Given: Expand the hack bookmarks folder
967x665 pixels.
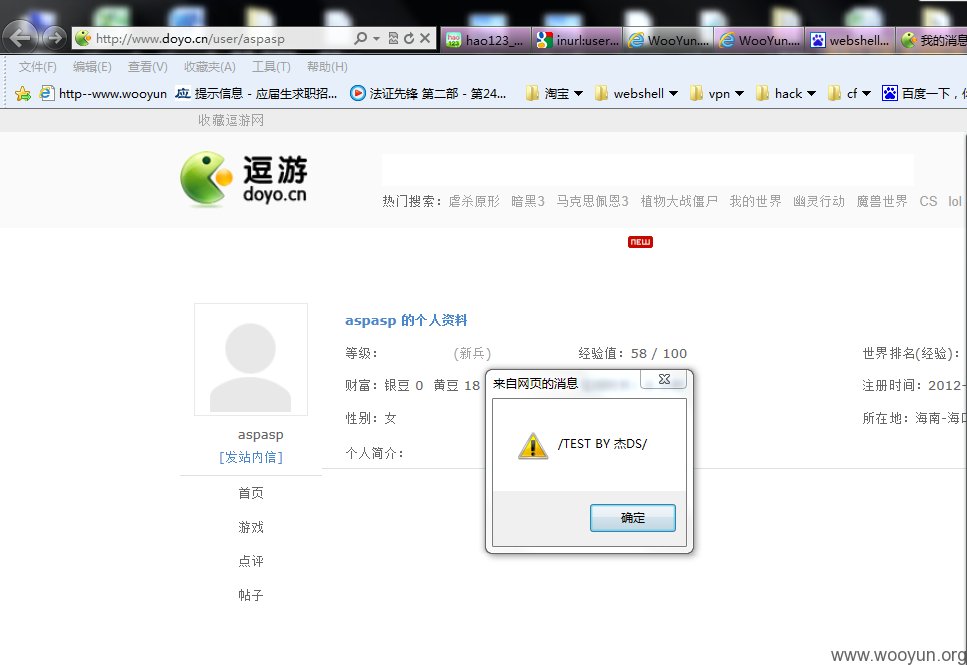Looking at the screenshot, I should pos(812,94).
